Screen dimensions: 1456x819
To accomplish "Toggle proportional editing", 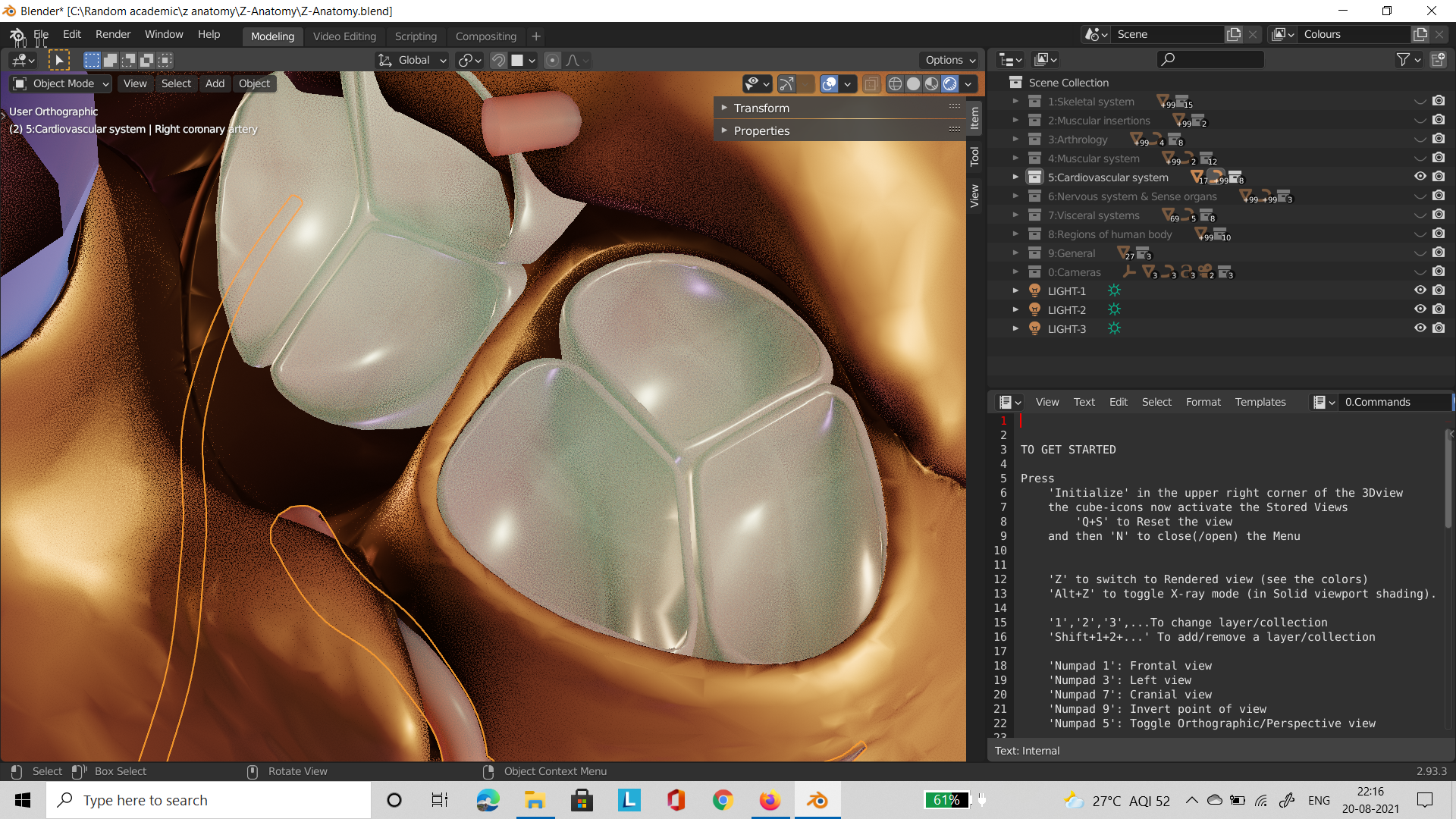I will (552, 60).
